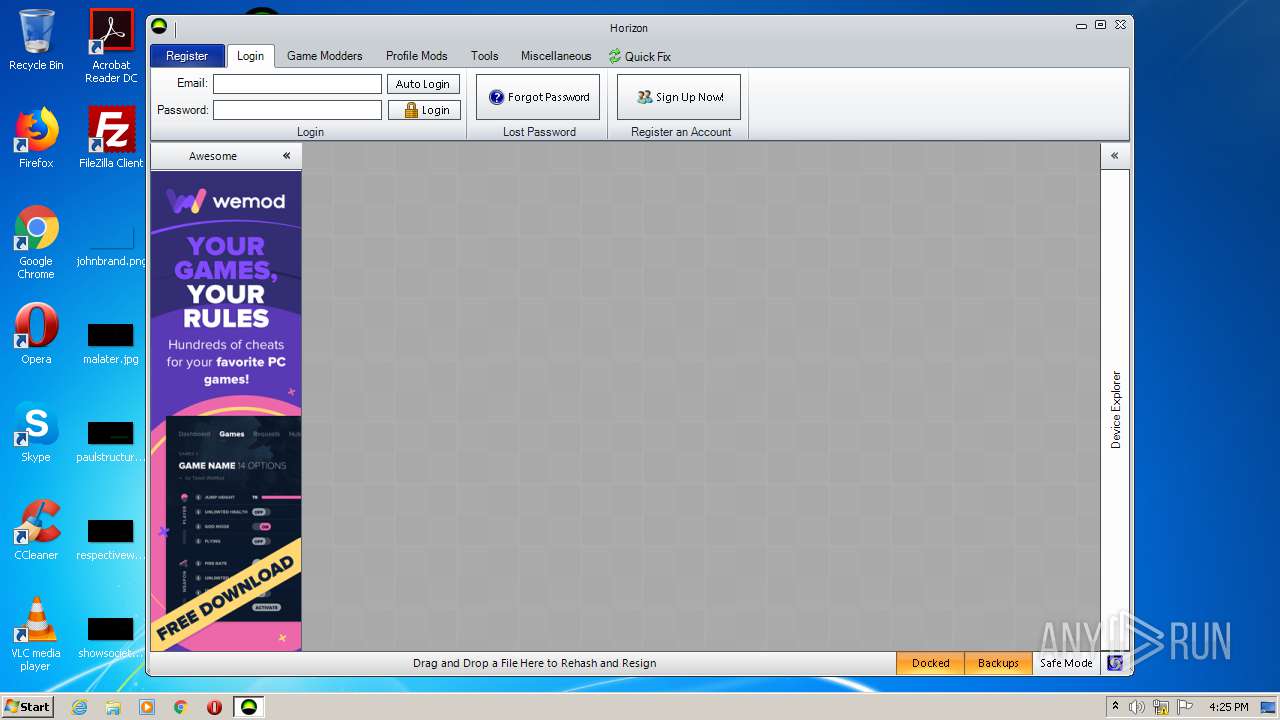
Task: Click the Windows Start button
Action: click(28, 707)
